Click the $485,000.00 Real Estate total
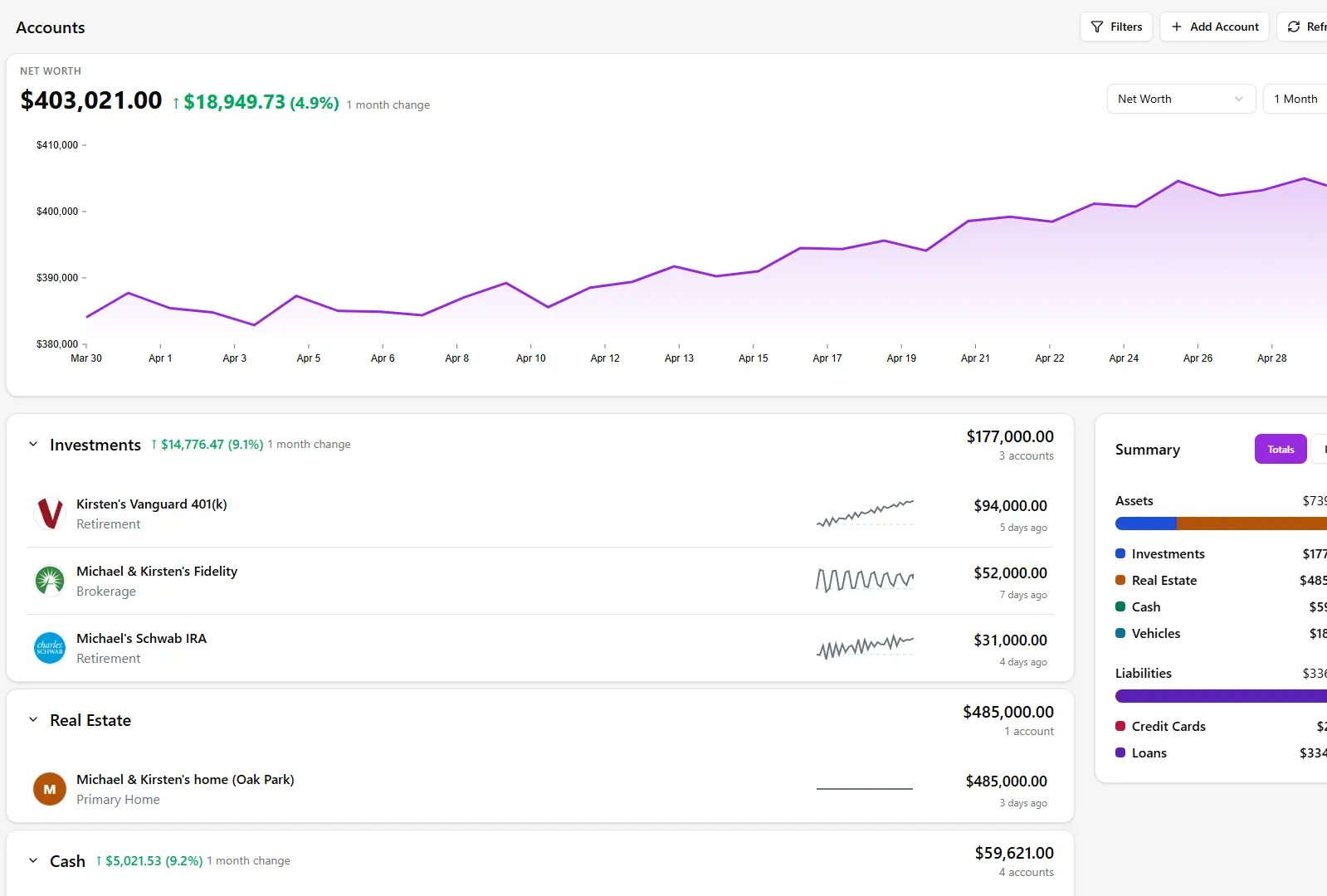1327x896 pixels. point(1008,712)
